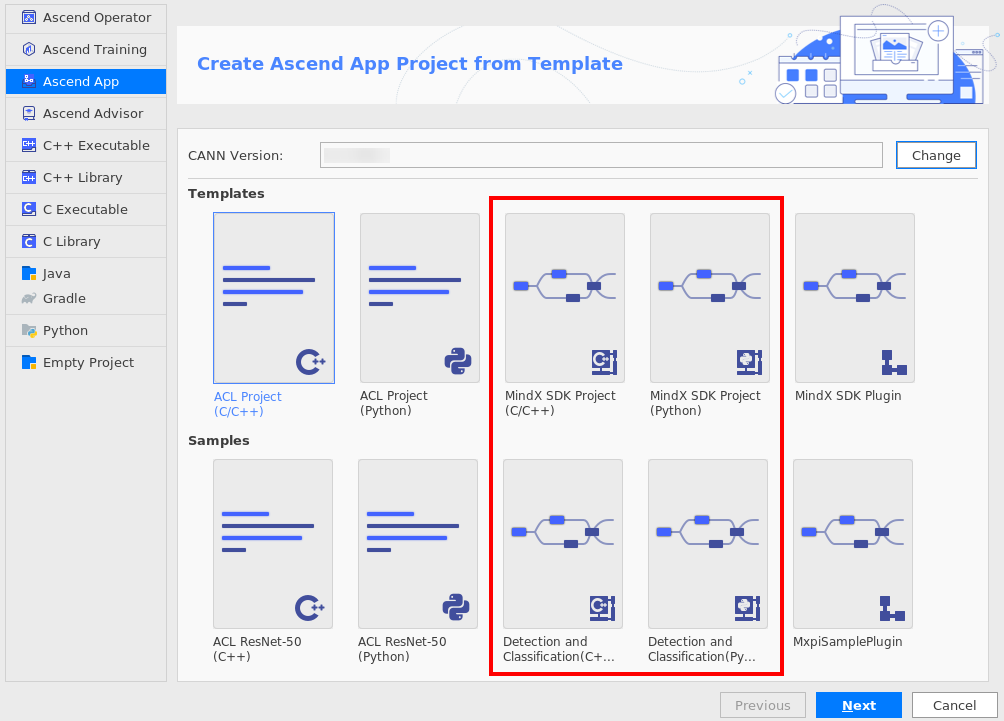Click the Ascend App sidebar icon
This screenshot has width=1004, height=721.
click(29, 81)
